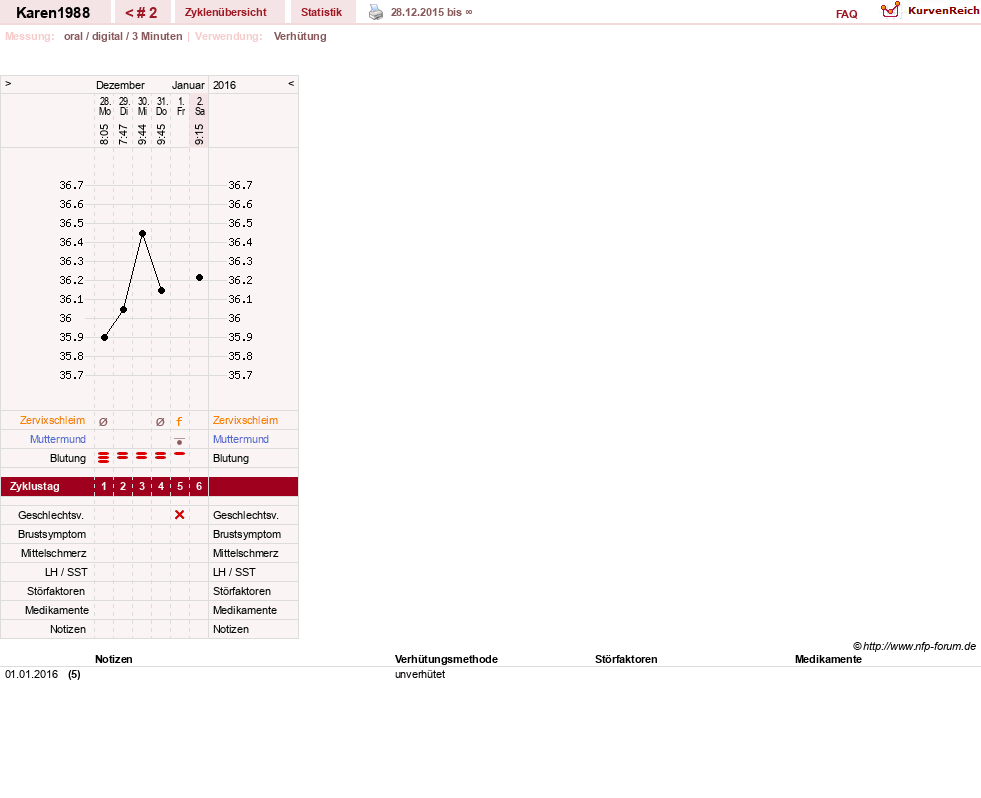
Task: Click date header '2. Sa'
Action: click(x=200, y=106)
